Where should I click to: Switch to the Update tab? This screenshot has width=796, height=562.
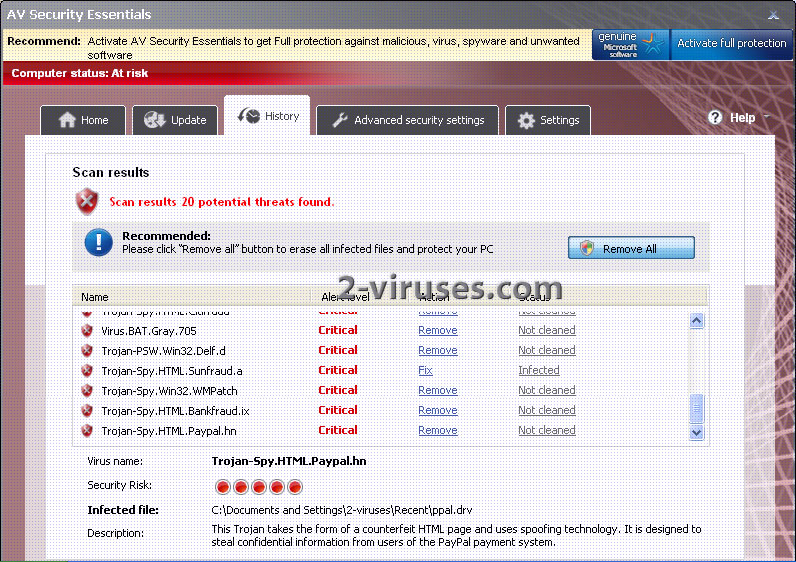pyautogui.click(x=175, y=120)
